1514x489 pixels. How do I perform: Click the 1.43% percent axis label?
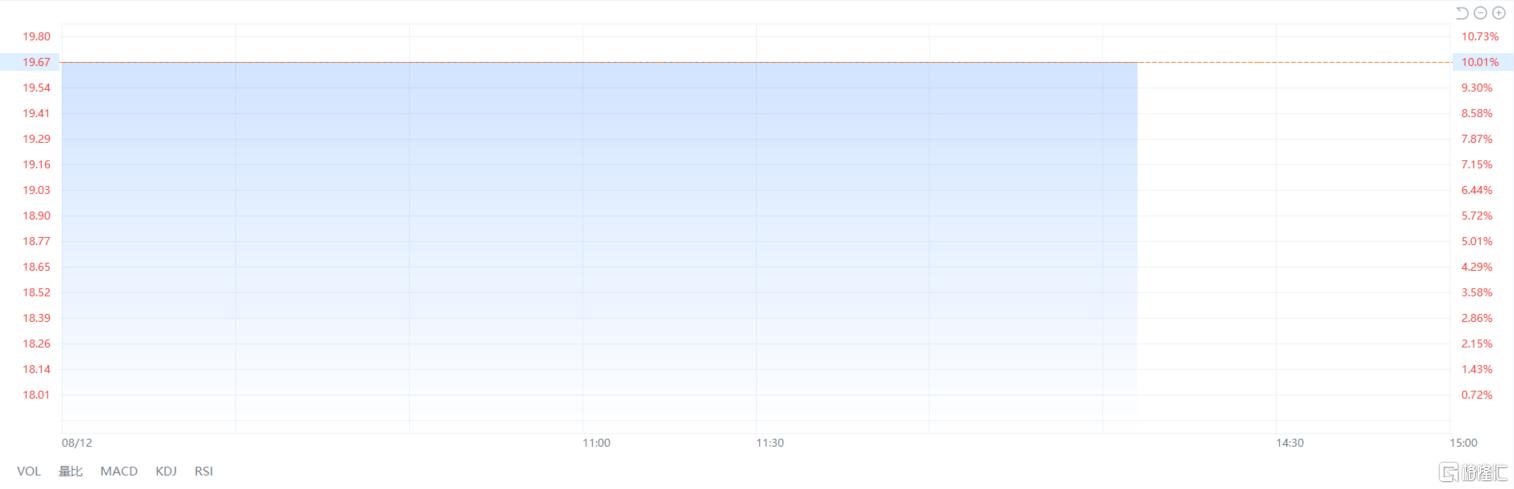click(1477, 369)
